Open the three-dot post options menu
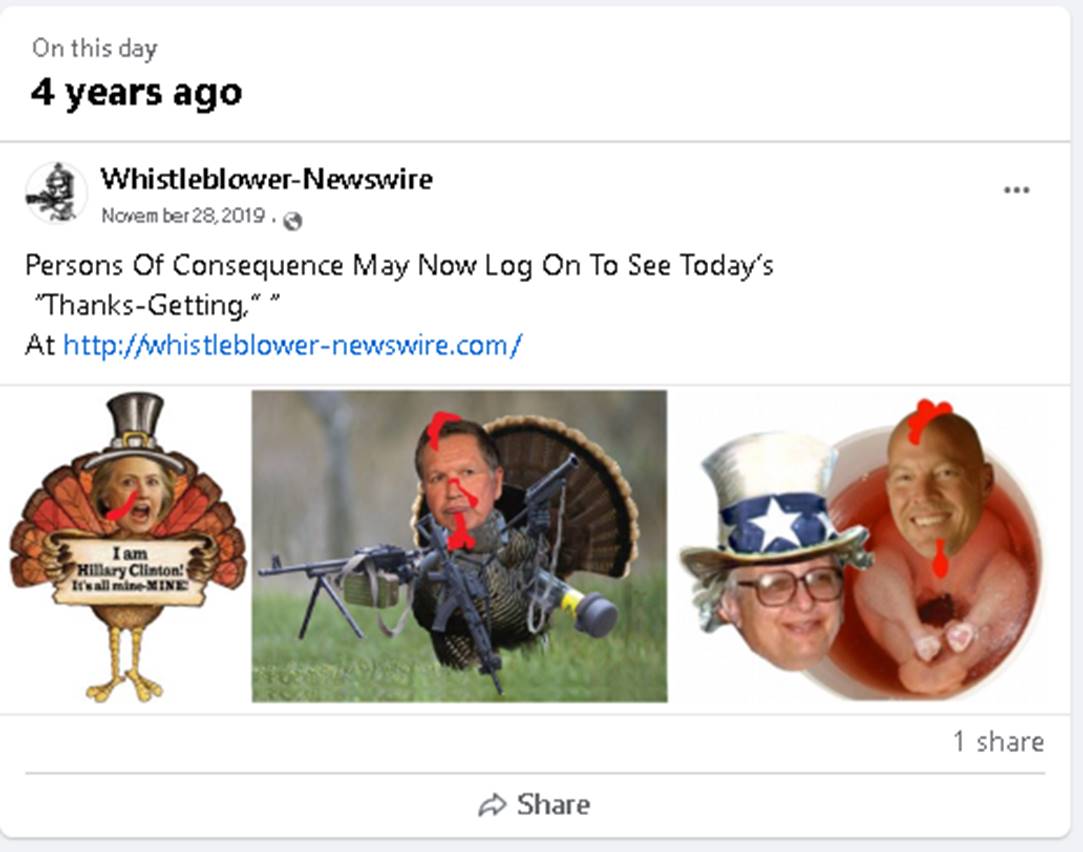 point(1016,190)
